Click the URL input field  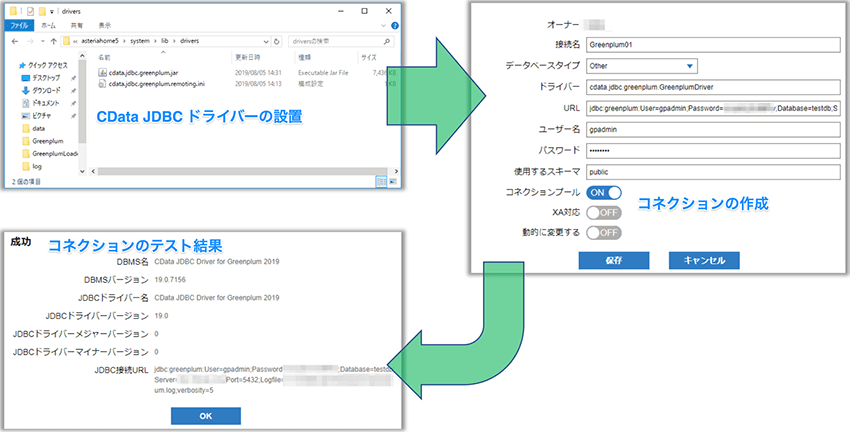(x=713, y=108)
